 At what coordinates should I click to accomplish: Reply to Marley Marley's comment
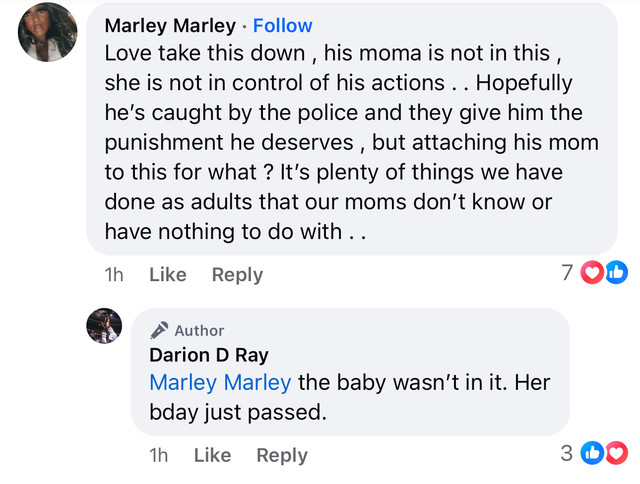point(237,274)
